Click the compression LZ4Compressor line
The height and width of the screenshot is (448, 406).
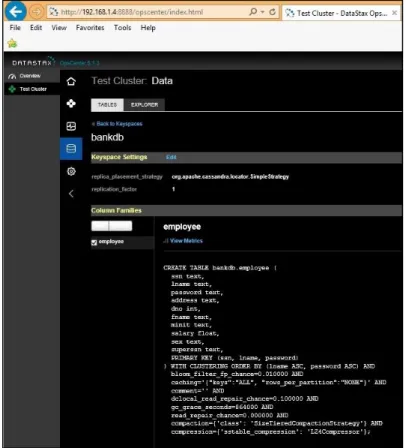coord(270,432)
